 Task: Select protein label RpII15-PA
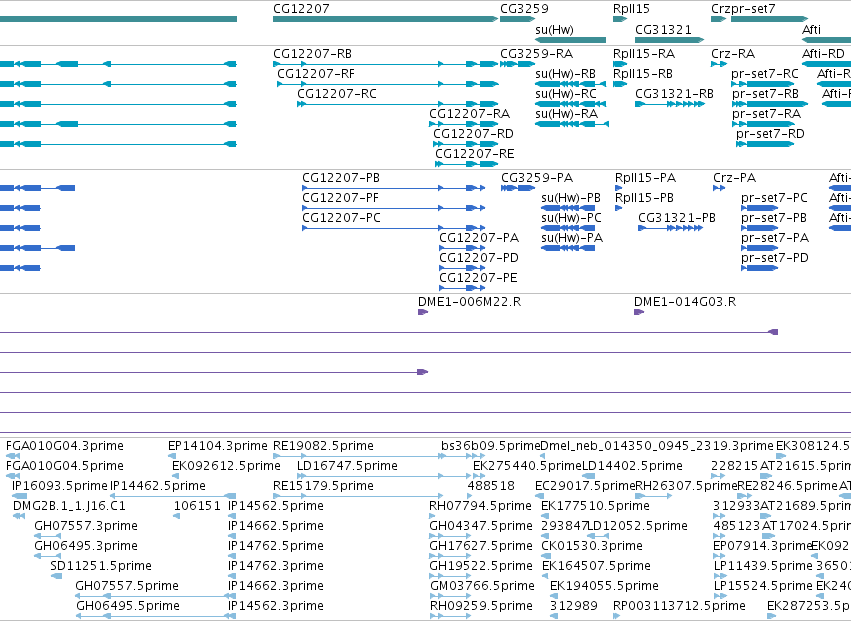(645, 178)
